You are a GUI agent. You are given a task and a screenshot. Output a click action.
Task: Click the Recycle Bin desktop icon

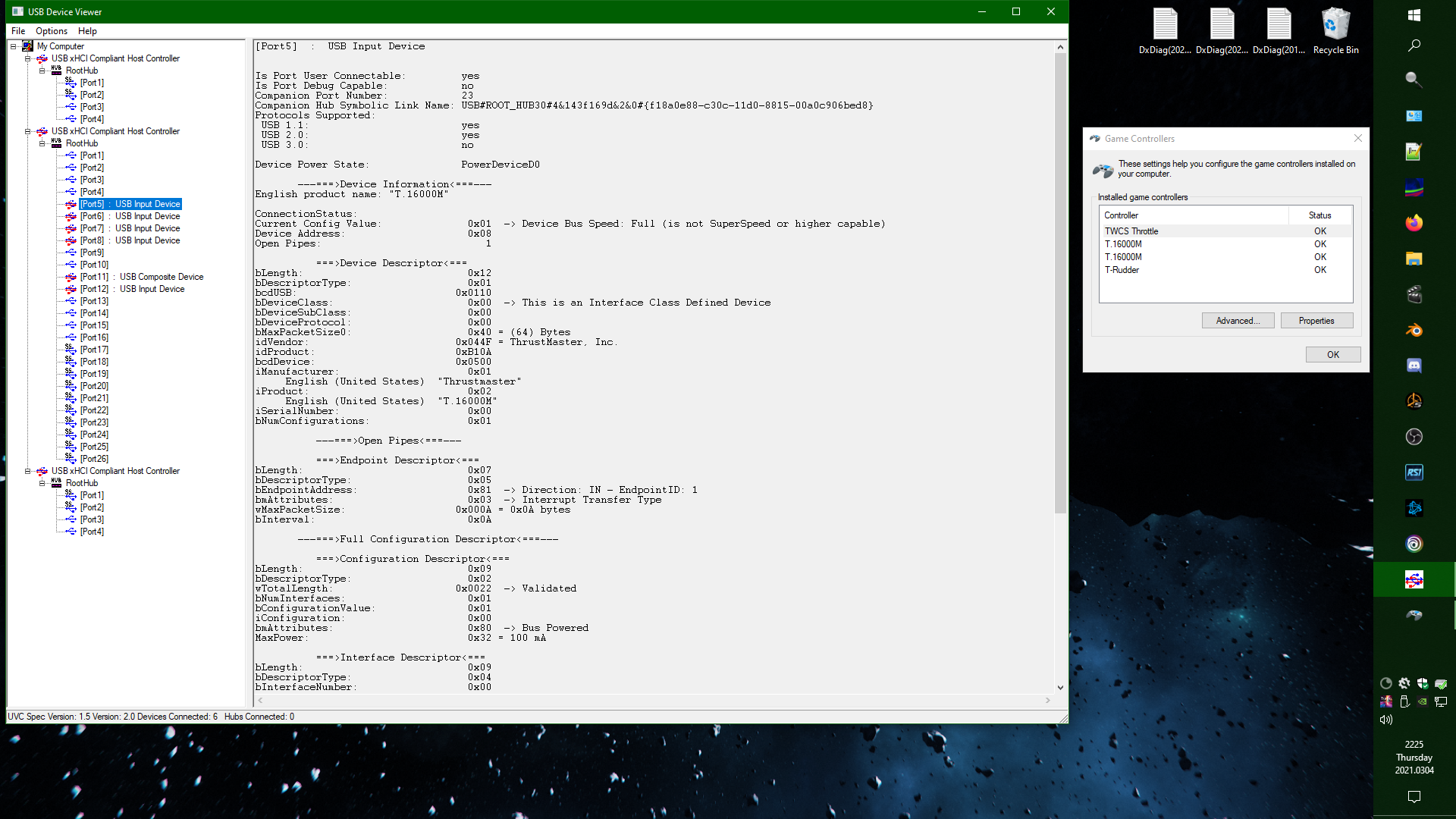pyautogui.click(x=1335, y=32)
